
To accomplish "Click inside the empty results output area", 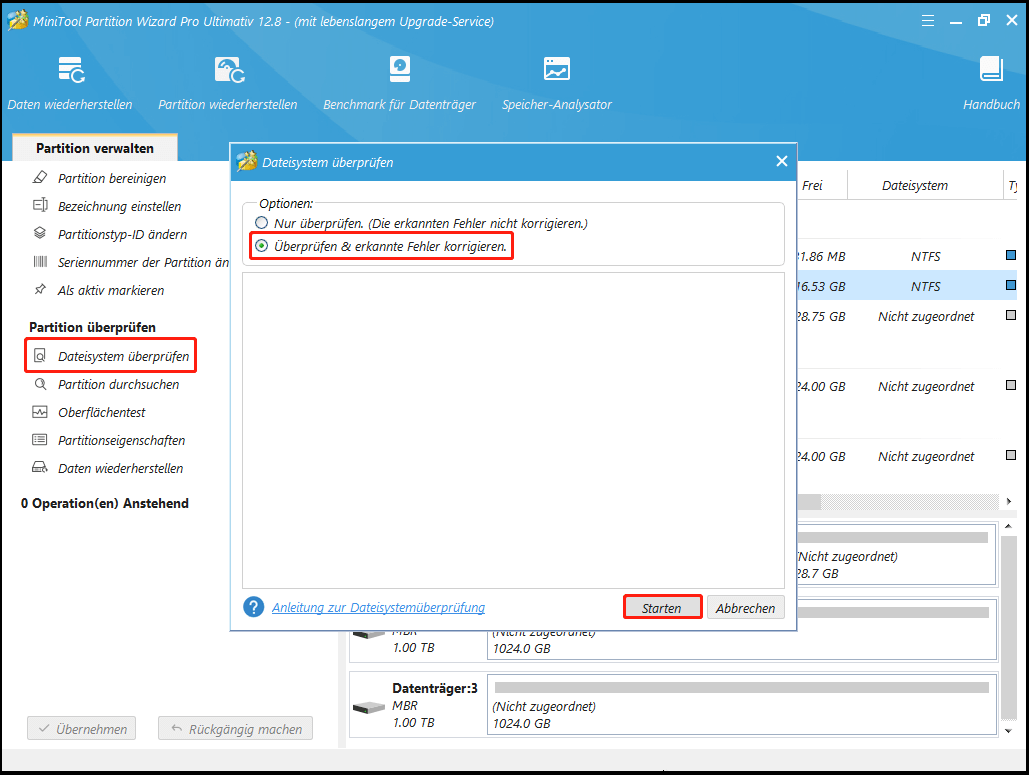I will [513, 430].
